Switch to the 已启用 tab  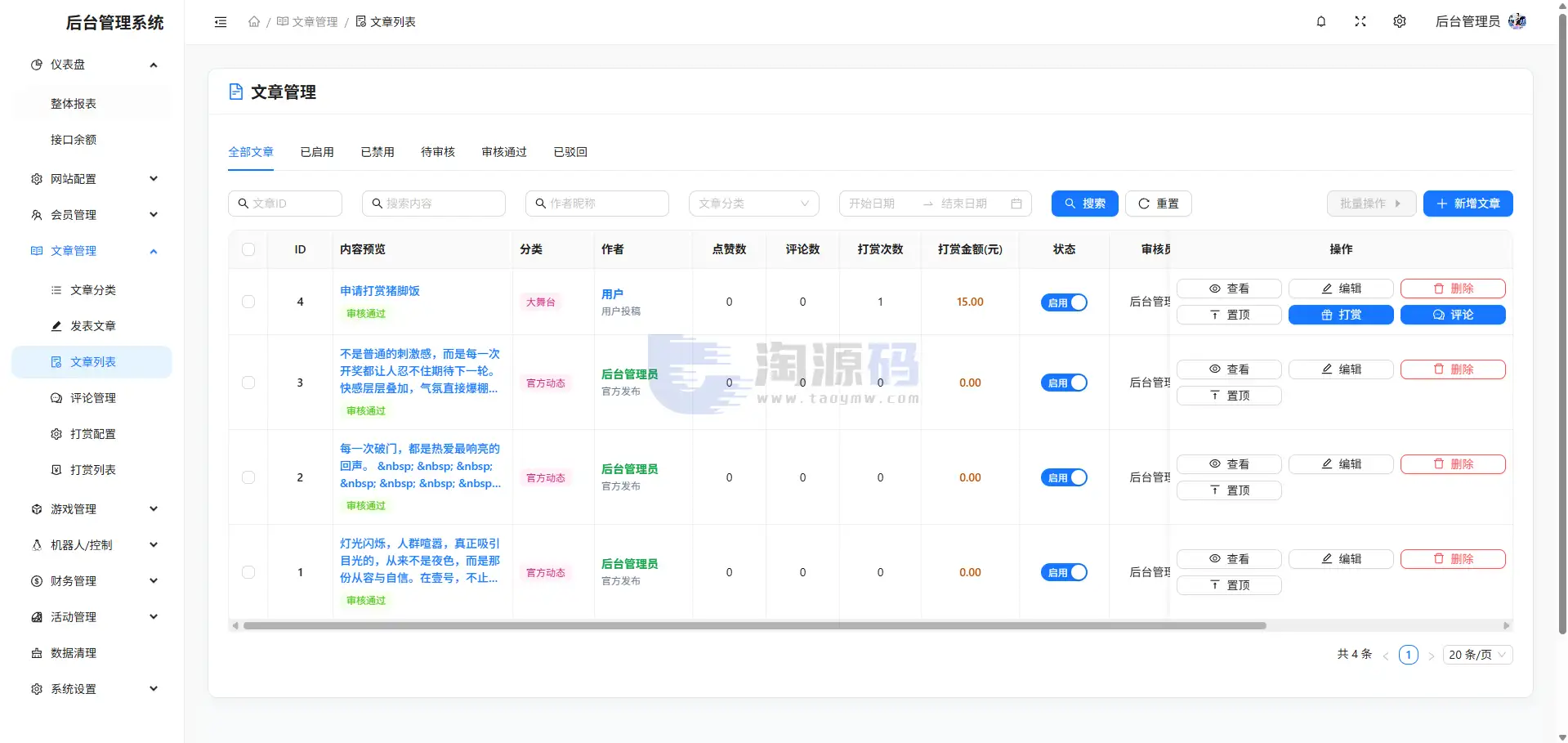[317, 152]
